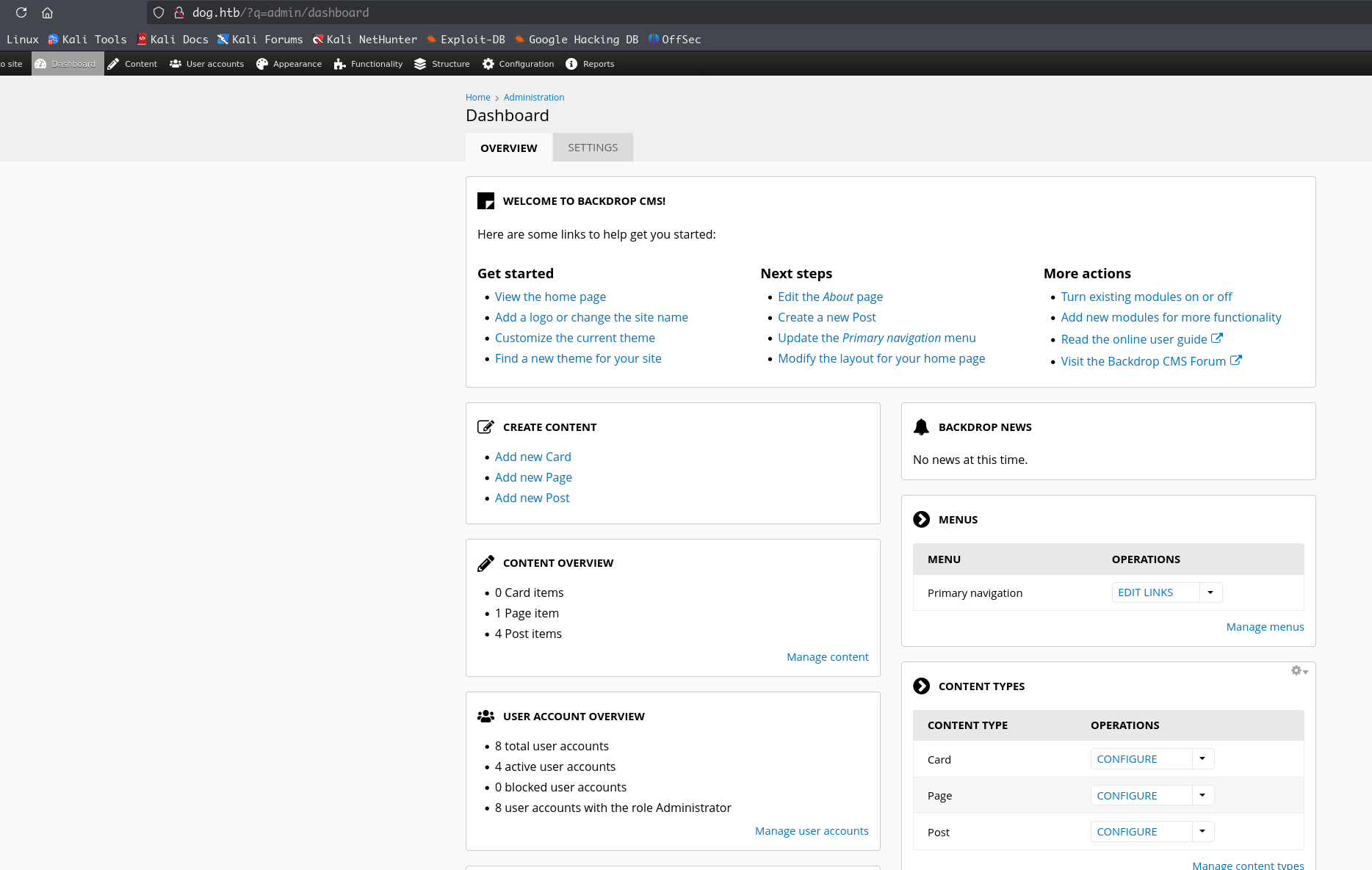Open the Kali Forums bookmark
Image resolution: width=1372 pixels, height=870 pixels.
(x=260, y=40)
